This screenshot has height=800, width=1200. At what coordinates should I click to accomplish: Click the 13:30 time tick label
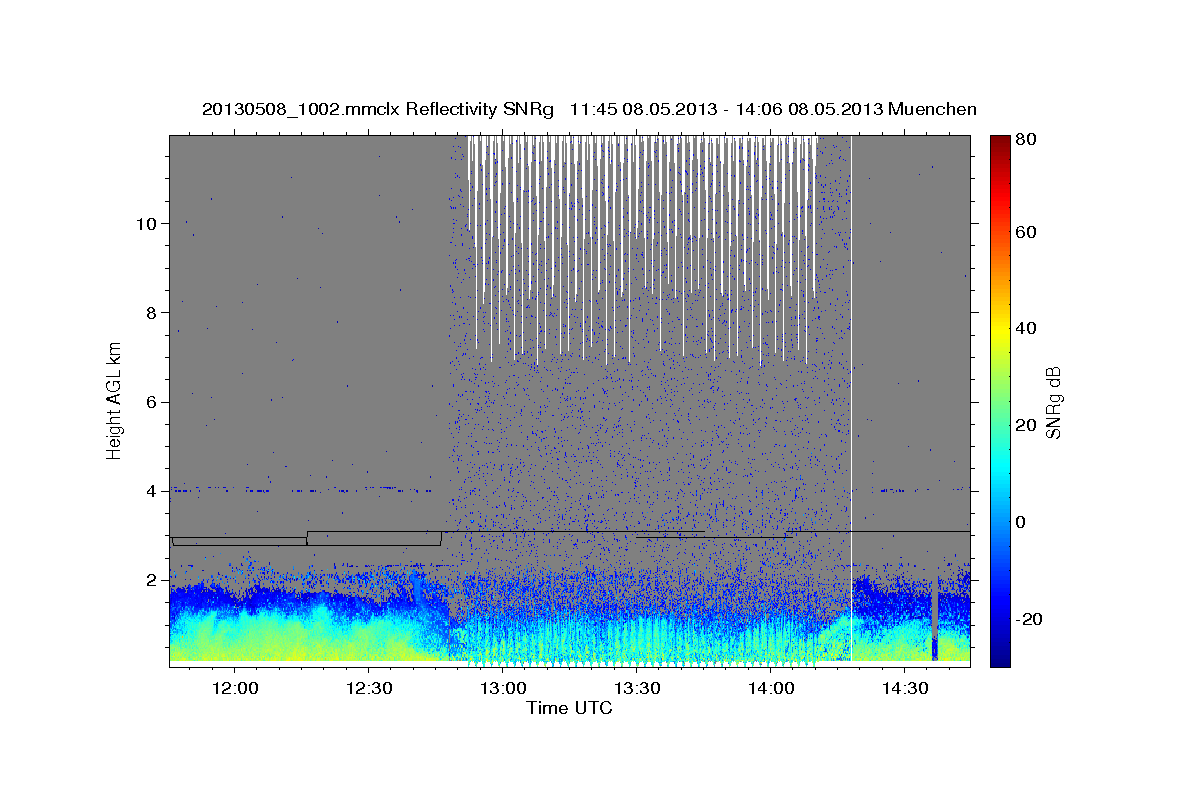coord(636,688)
